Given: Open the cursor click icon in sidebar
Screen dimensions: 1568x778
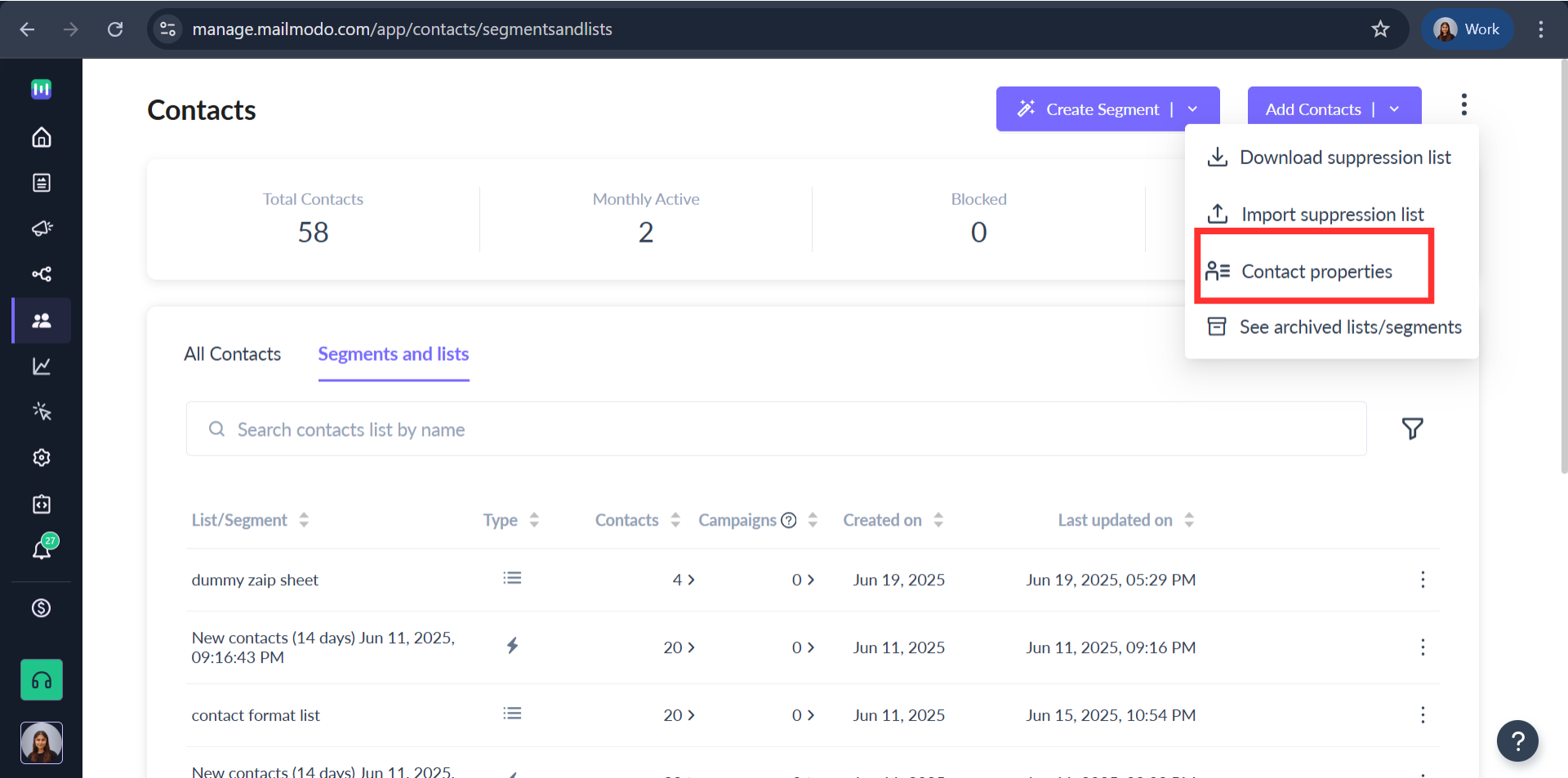Looking at the screenshot, I should point(42,411).
